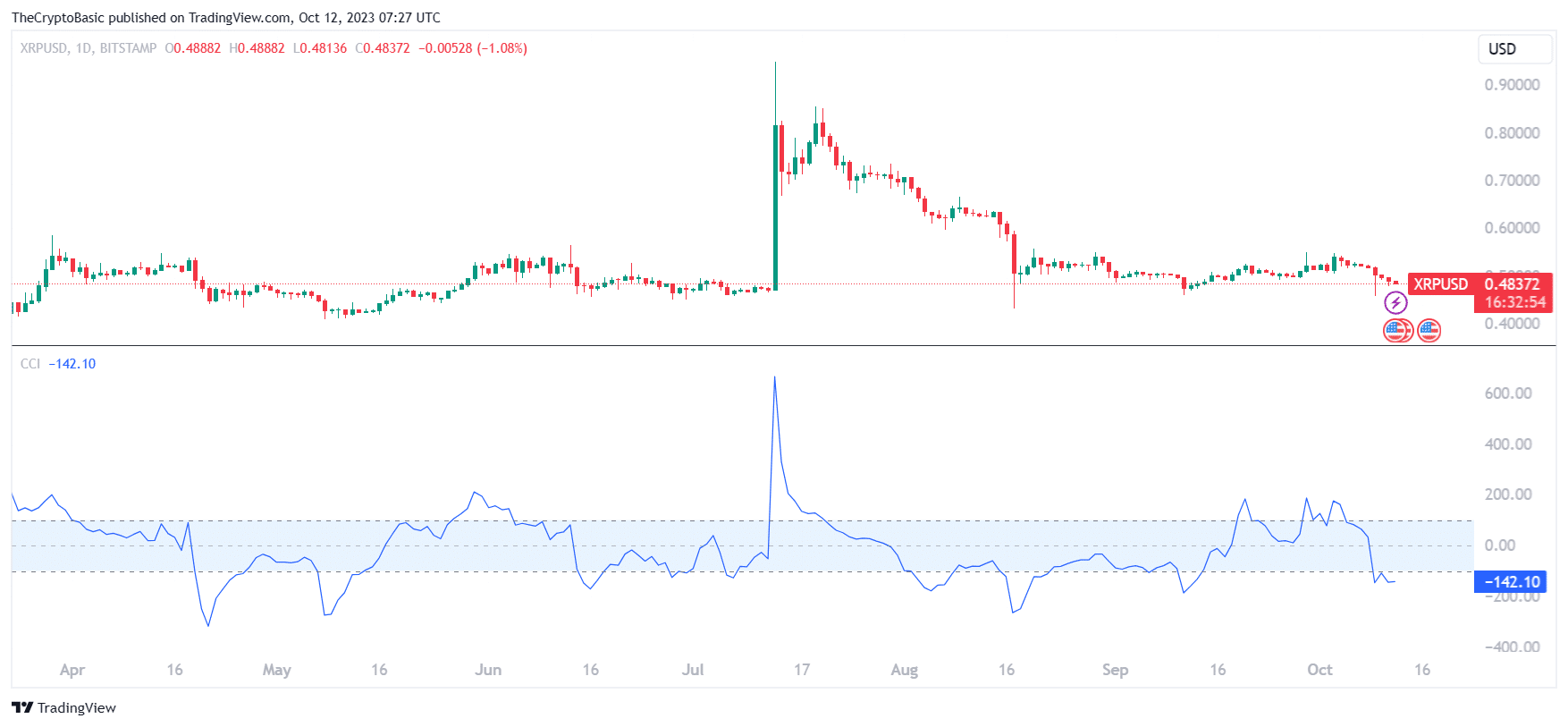Click the purple lightning bolt event icon
This screenshot has height=727, width=1568.
1395,303
